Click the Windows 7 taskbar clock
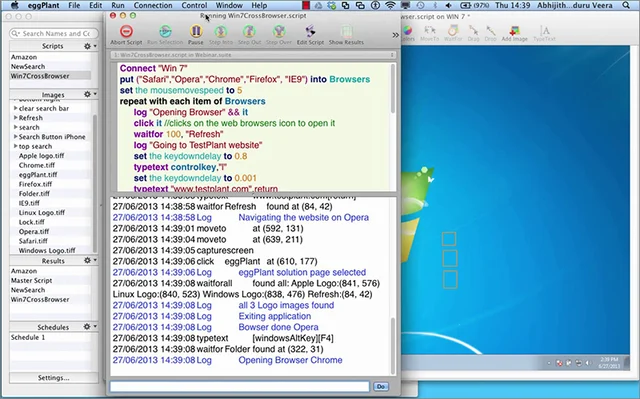 click(609, 363)
